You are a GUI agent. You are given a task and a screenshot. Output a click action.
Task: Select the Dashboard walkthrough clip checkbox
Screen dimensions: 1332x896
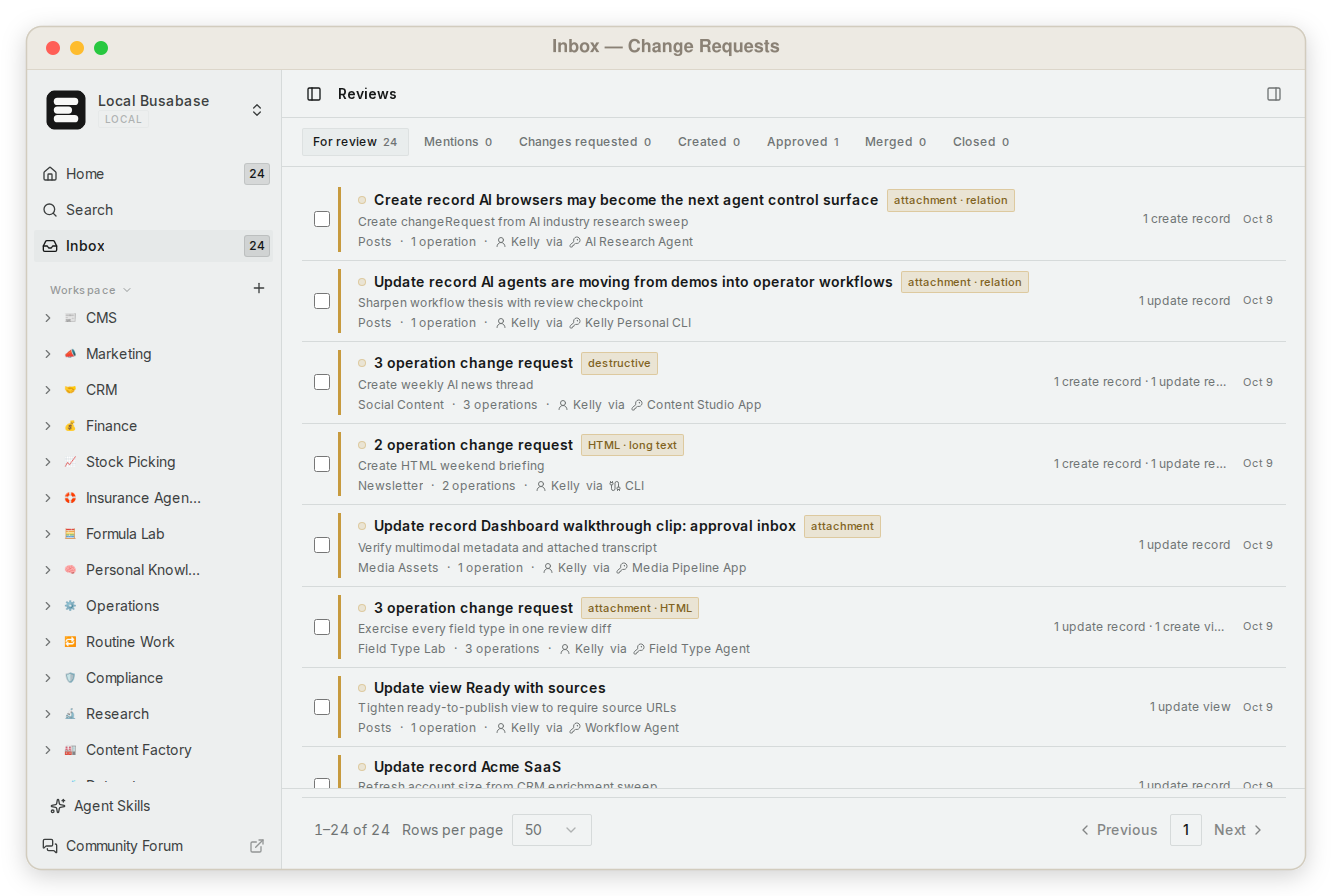point(322,545)
